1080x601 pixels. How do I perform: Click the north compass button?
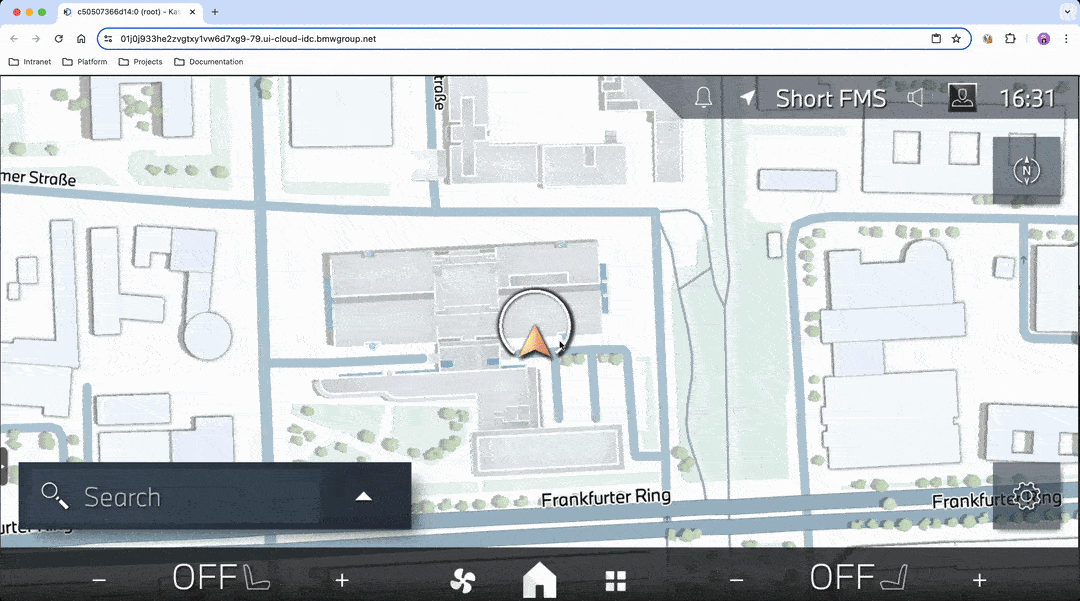1026,171
